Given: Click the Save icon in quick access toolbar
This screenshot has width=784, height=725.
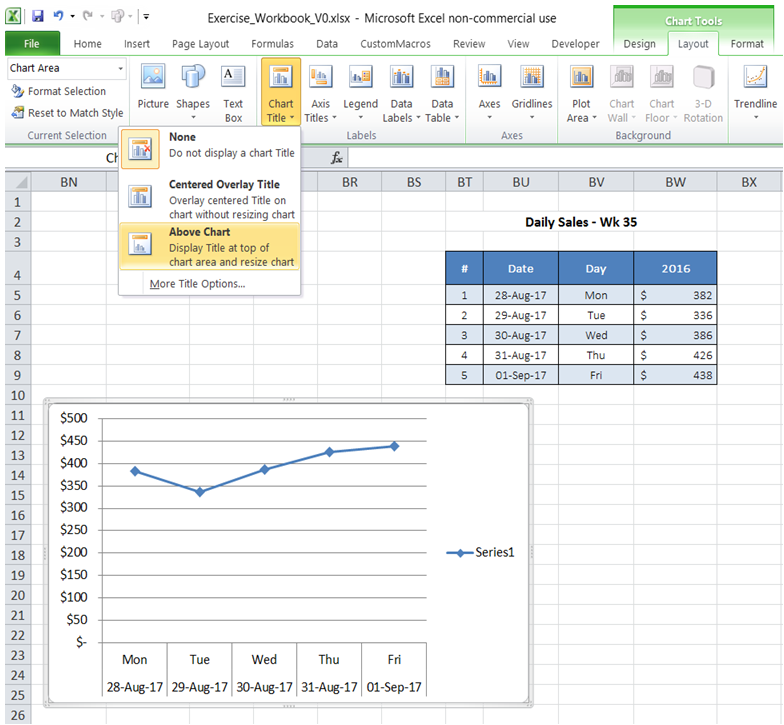Looking at the screenshot, I should 38,17.
